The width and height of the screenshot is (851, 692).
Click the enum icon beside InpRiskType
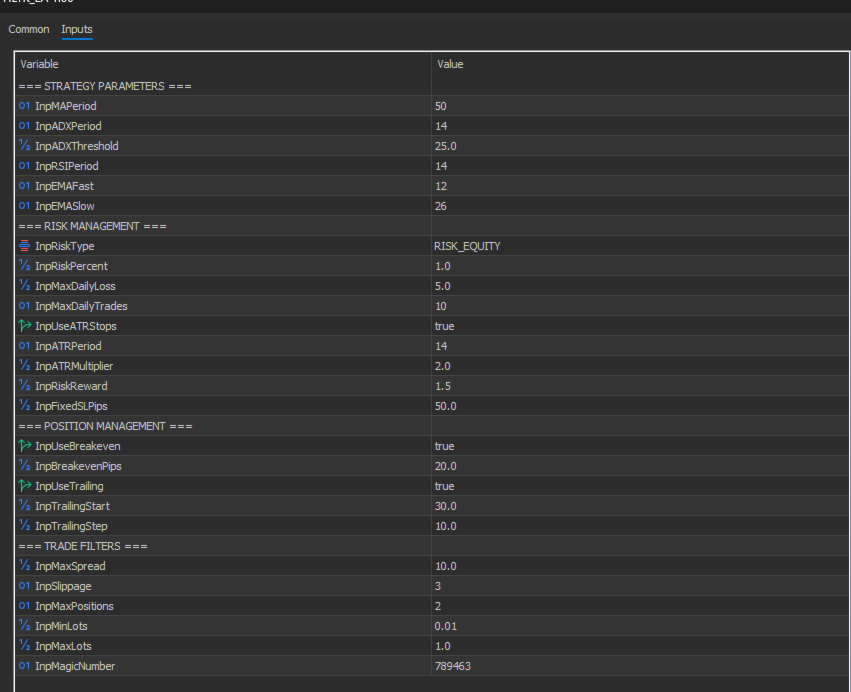[x=24, y=246]
